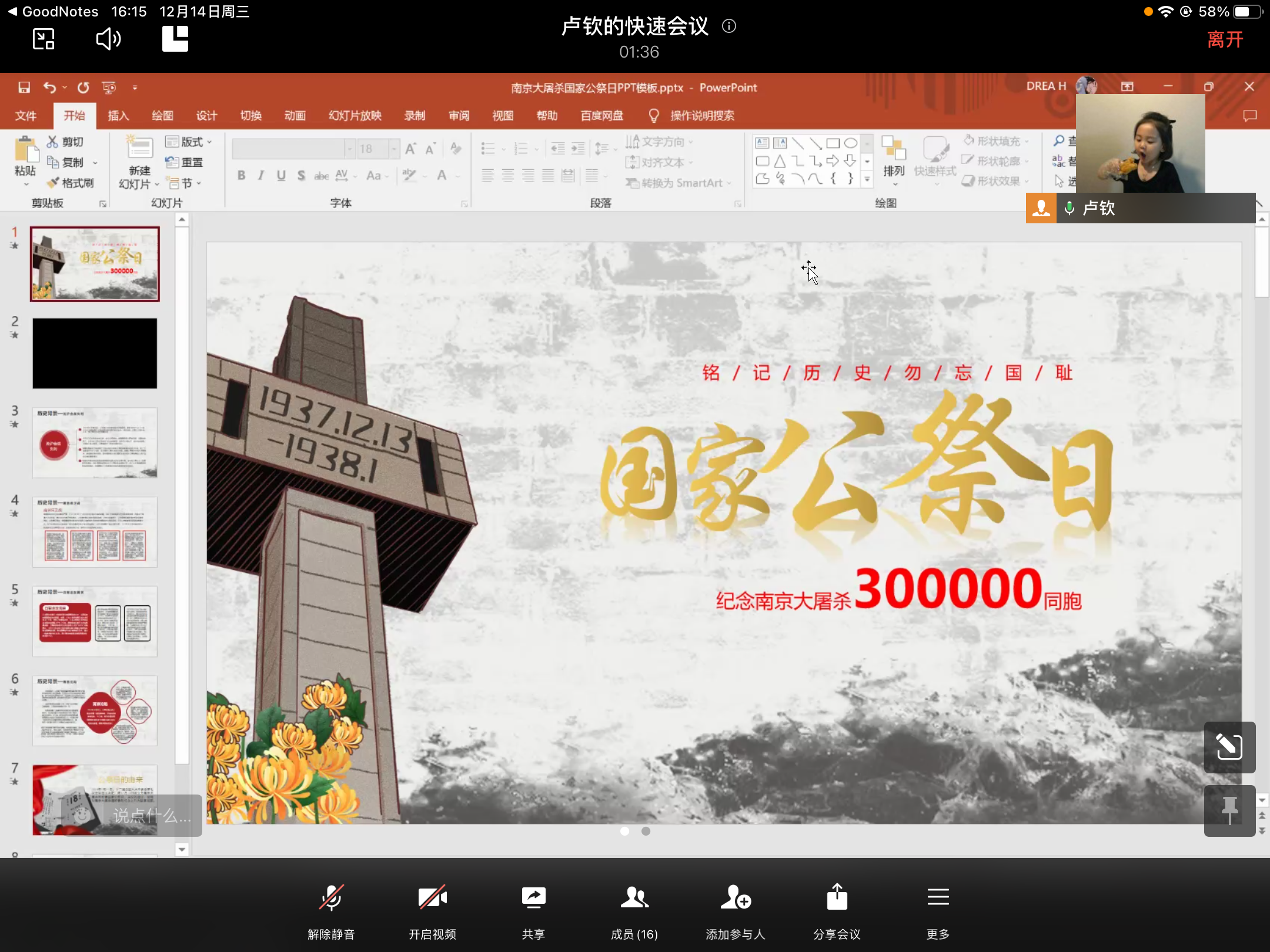1270x952 pixels.
Task: Switch to the 视图 ribbon tab
Action: pos(503,115)
